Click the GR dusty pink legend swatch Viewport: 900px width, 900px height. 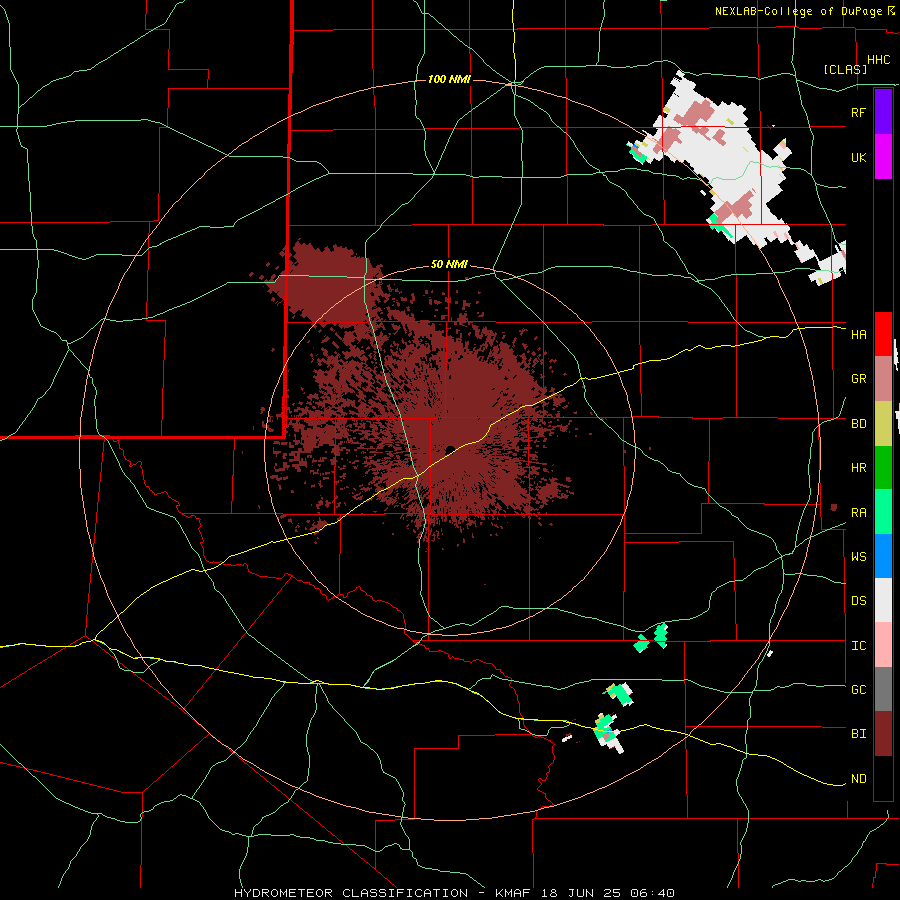883,378
